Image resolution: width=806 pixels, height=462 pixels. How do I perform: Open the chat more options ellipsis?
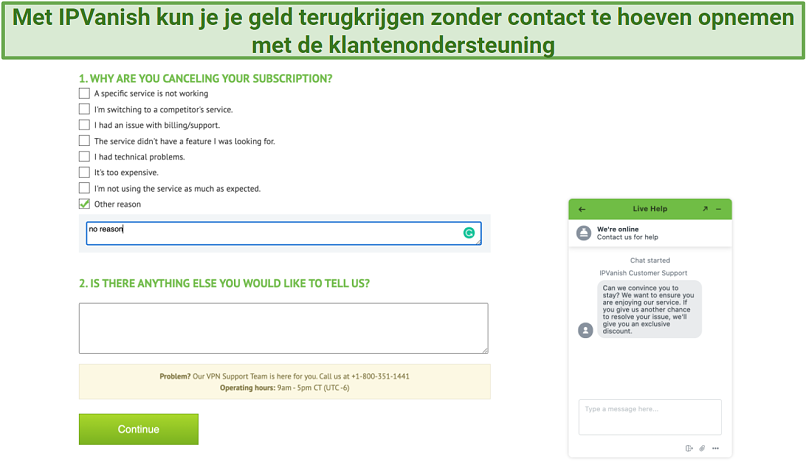point(716,448)
